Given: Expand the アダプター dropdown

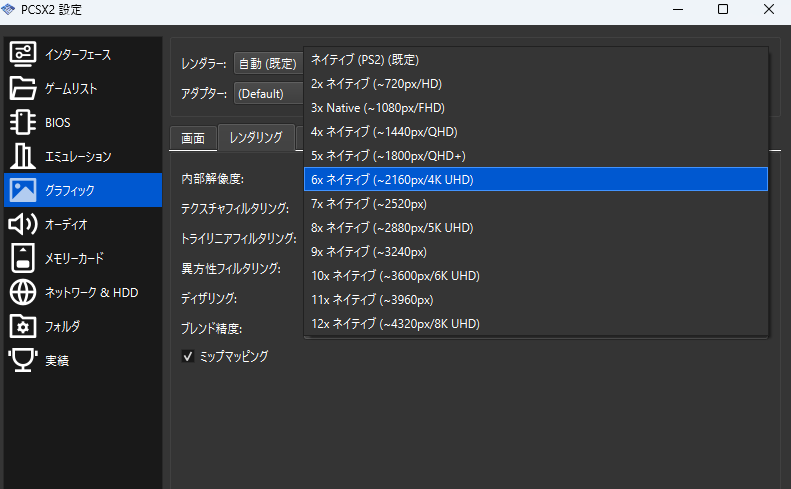Looking at the screenshot, I should coord(268,94).
